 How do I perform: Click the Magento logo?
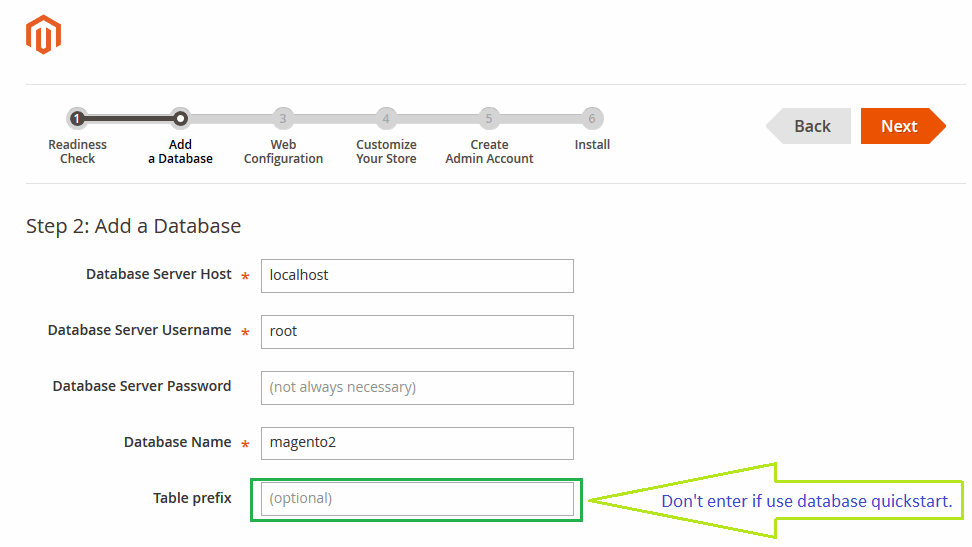43,36
